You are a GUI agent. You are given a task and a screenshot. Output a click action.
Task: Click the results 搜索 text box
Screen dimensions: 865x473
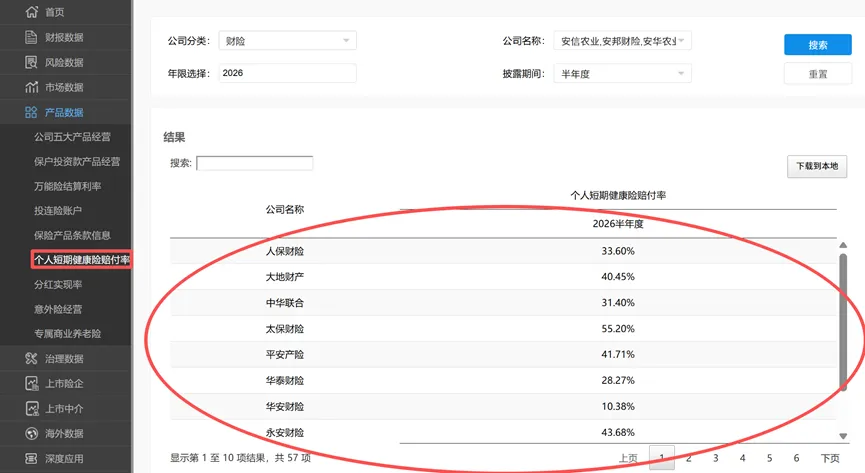pyautogui.click(x=255, y=163)
